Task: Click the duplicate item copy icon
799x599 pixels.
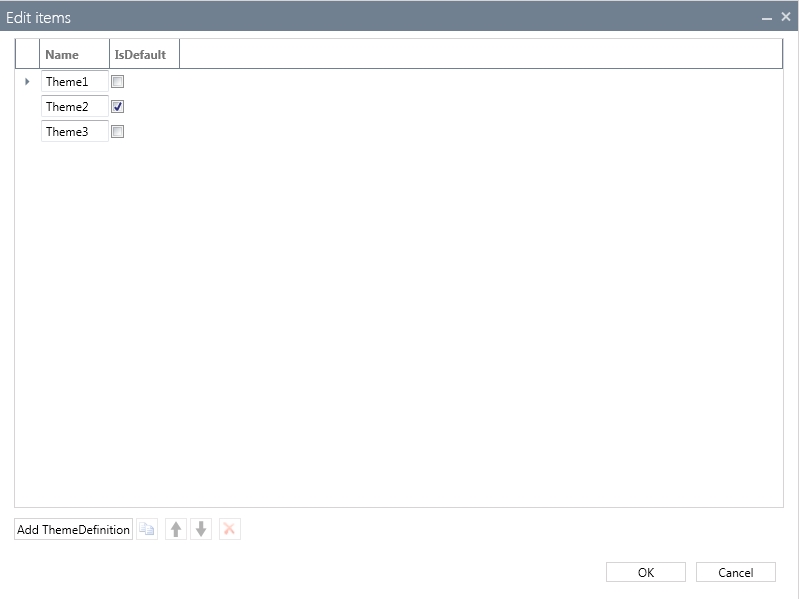Action: pos(147,530)
